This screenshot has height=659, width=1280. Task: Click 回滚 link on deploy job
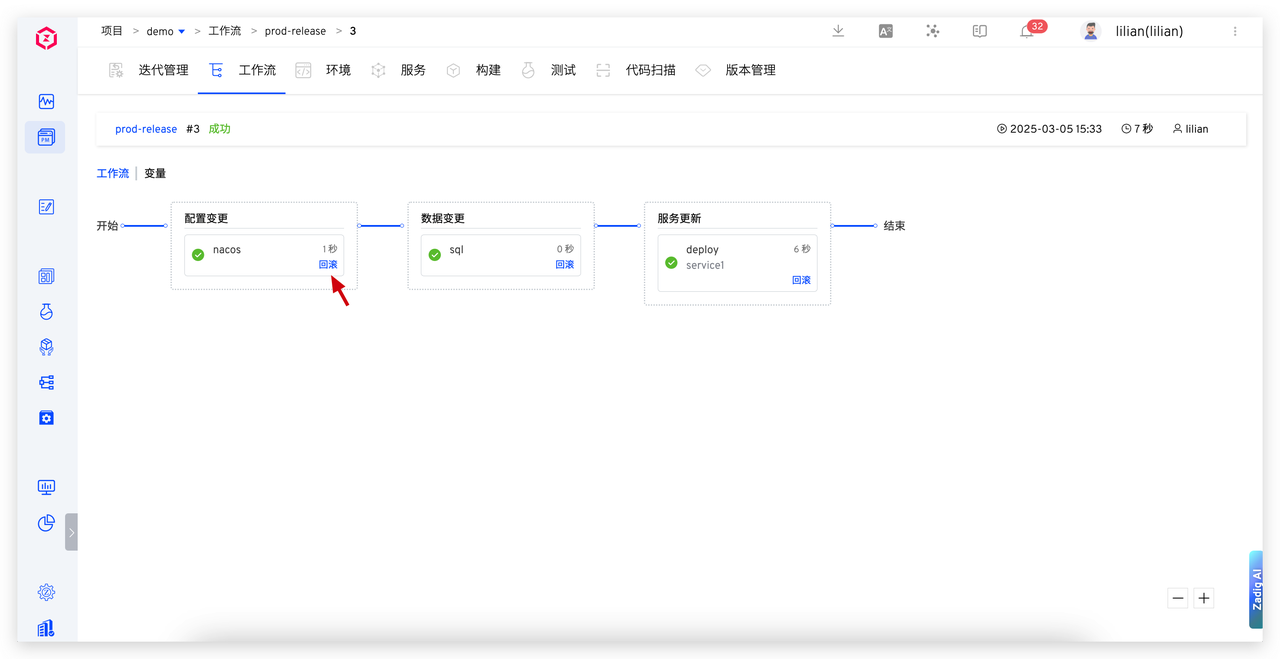coord(801,280)
